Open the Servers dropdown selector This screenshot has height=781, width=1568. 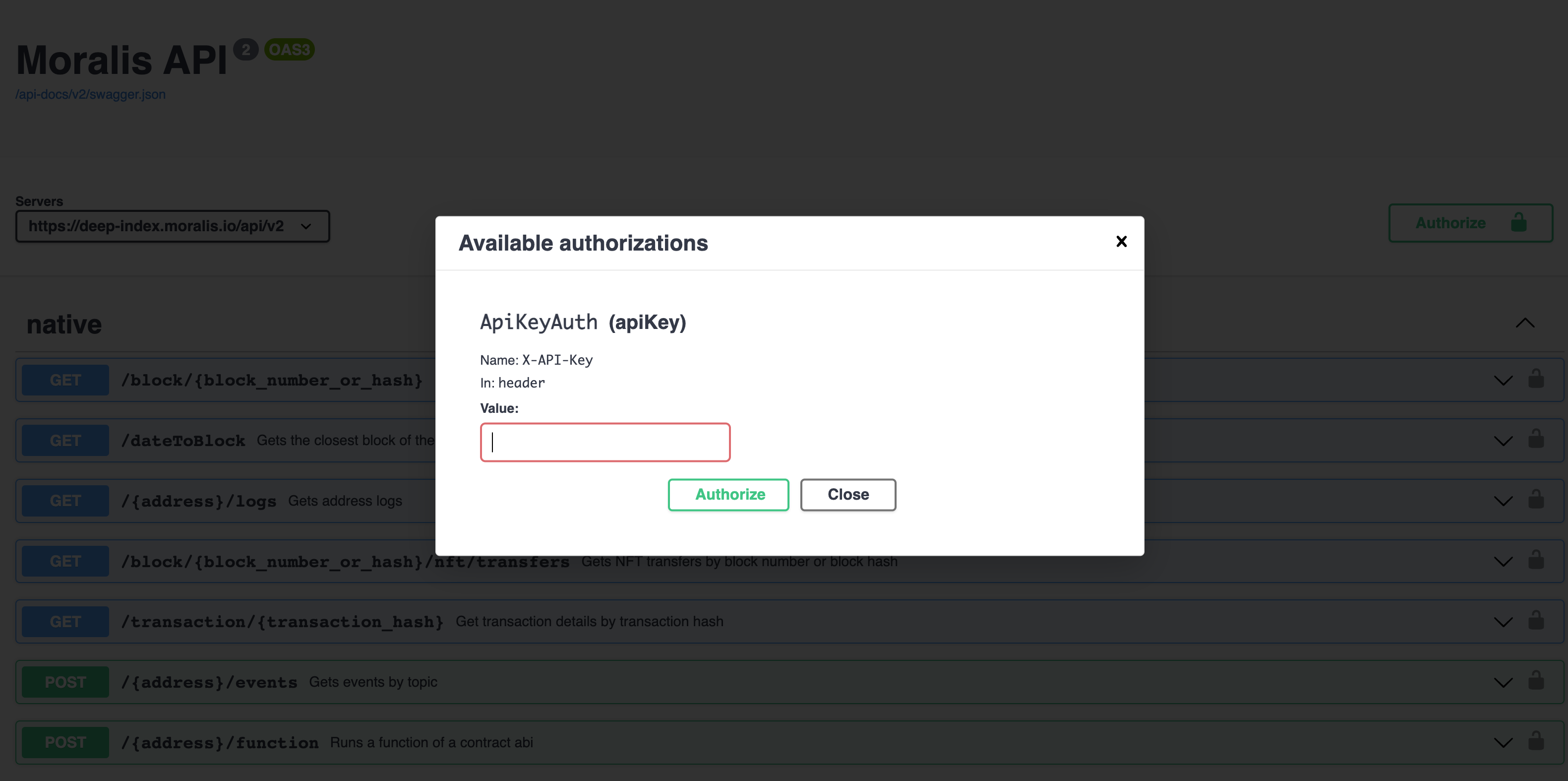(172, 226)
